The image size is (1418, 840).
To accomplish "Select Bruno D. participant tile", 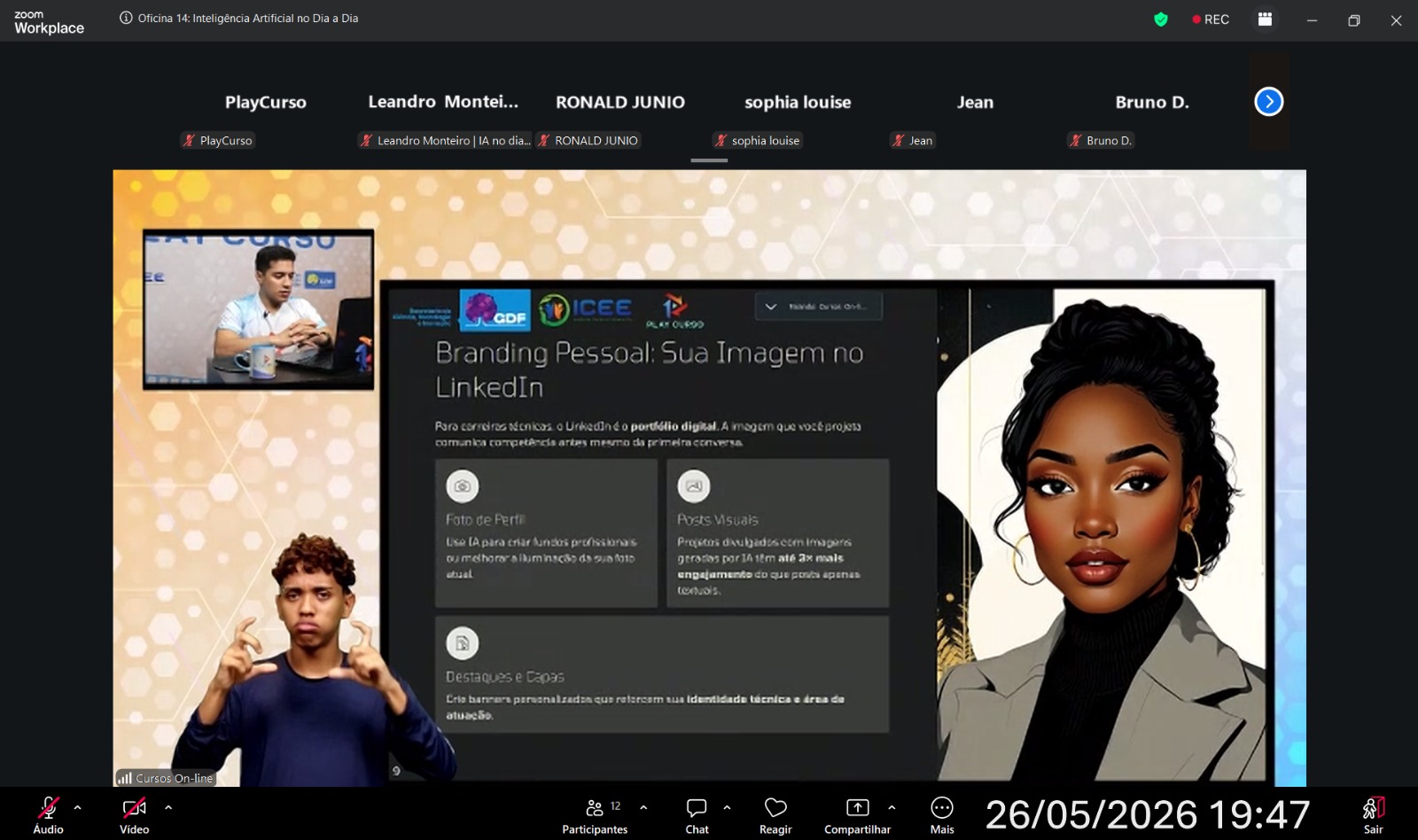I will pyautogui.click(x=1152, y=103).
